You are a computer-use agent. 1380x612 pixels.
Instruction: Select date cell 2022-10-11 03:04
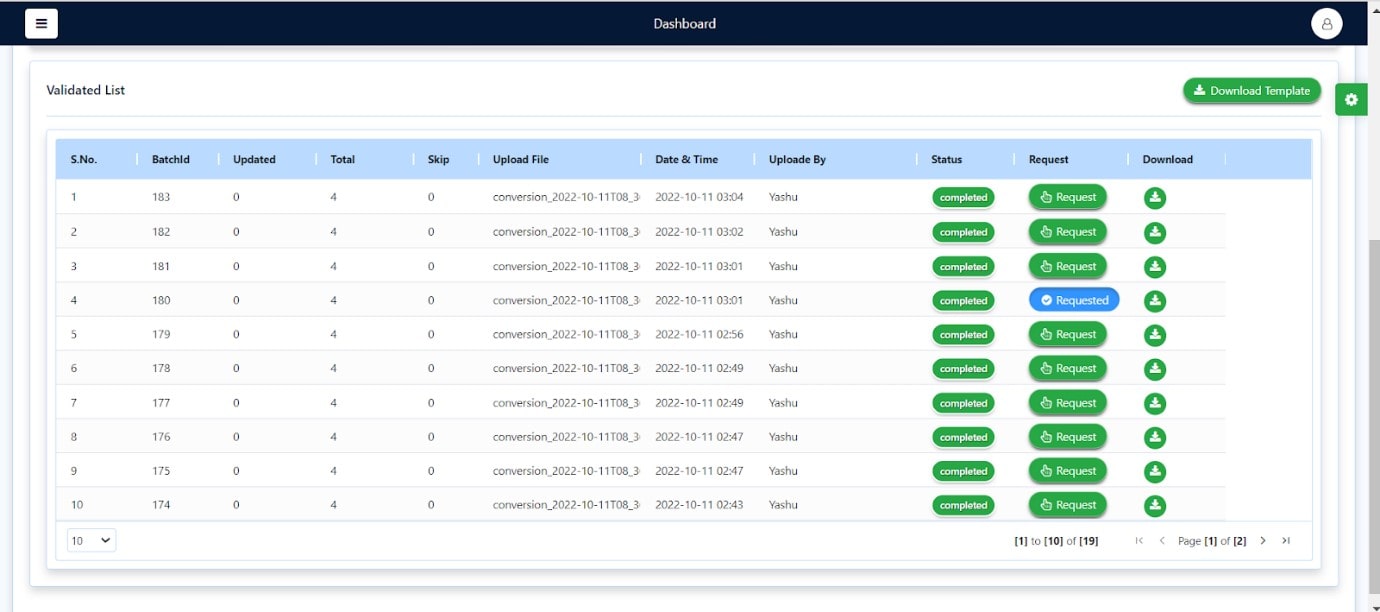point(700,197)
